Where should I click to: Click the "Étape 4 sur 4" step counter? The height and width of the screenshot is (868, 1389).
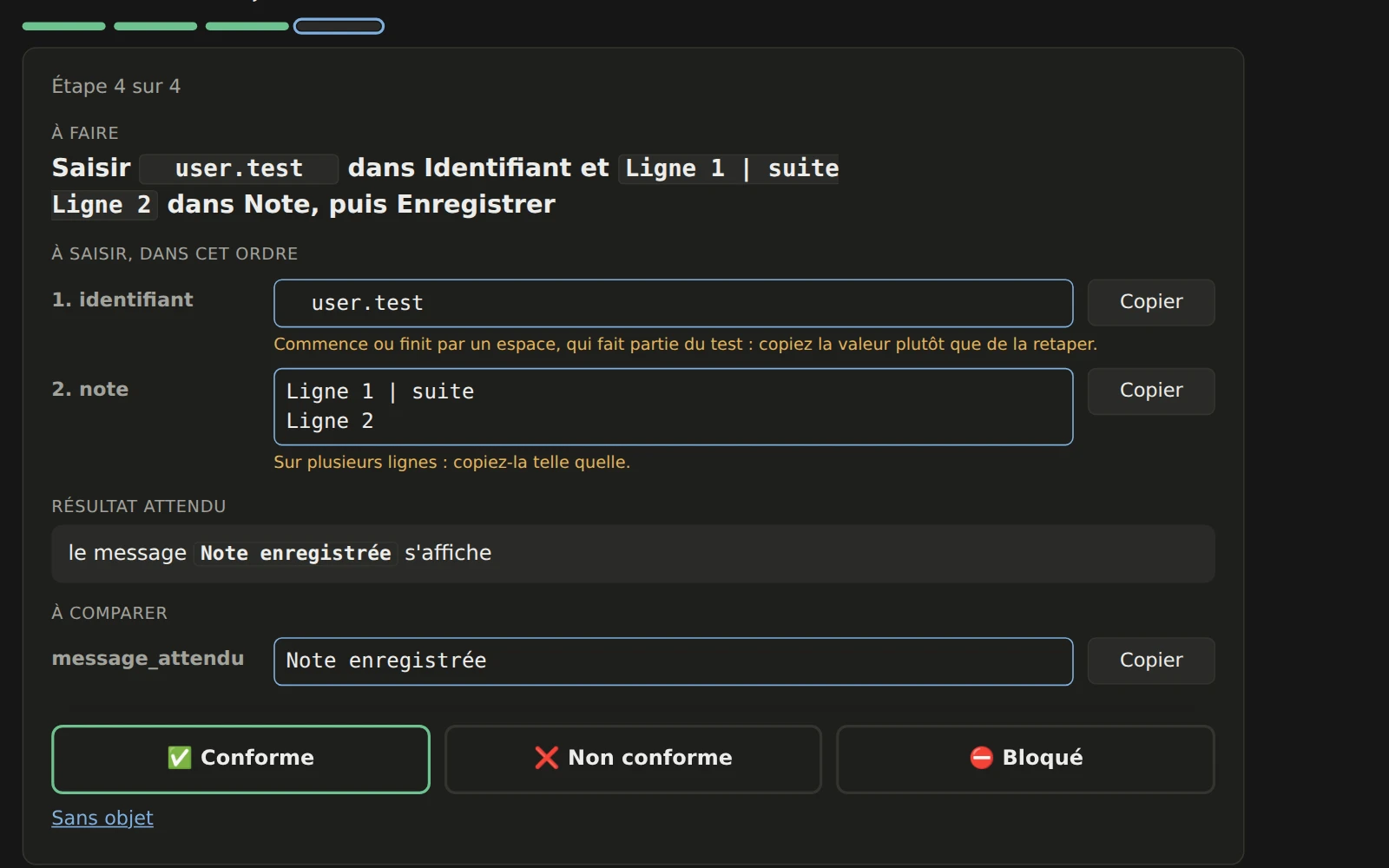click(116, 86)
